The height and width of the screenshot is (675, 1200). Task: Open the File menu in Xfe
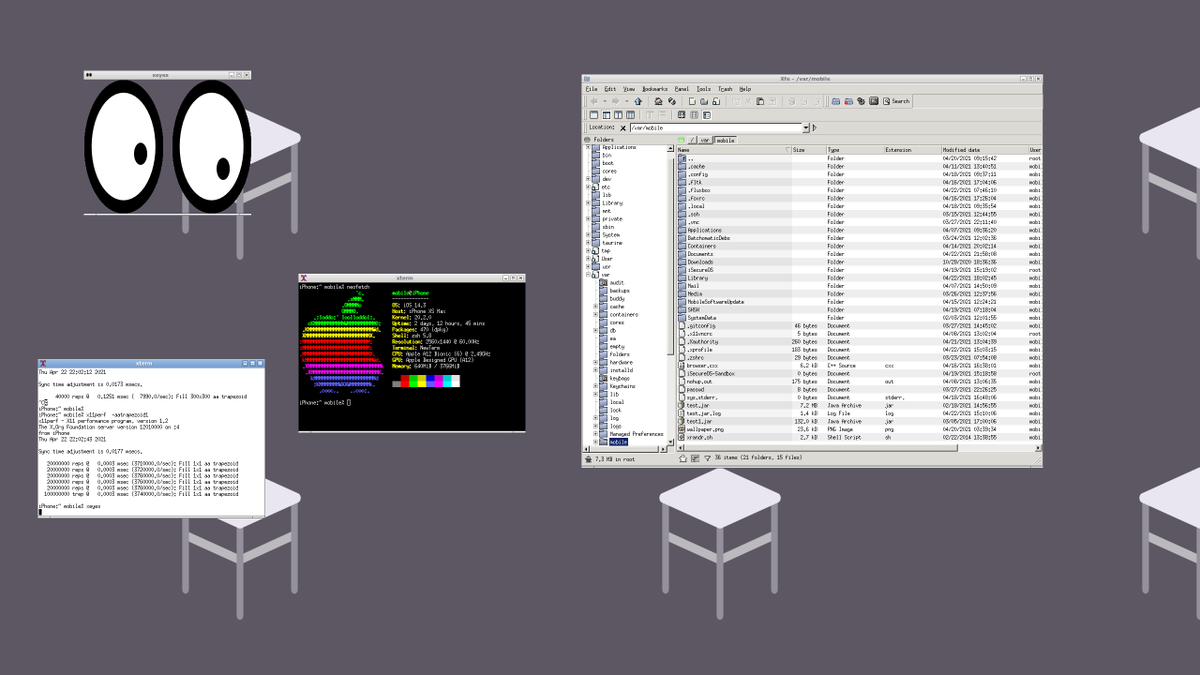tap(591, 89)
